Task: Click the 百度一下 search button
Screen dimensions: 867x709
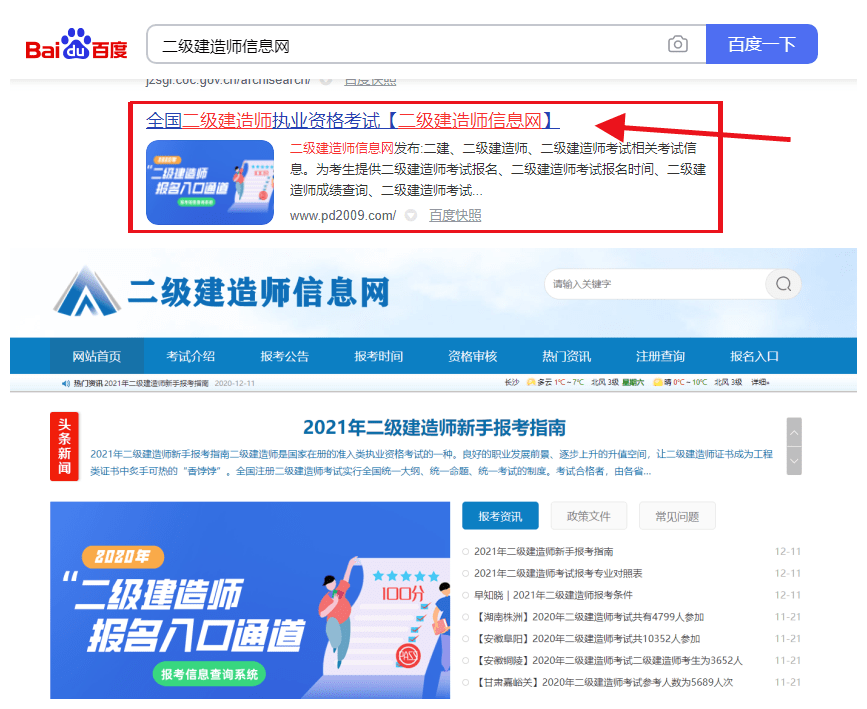Action: pos(762,44)
